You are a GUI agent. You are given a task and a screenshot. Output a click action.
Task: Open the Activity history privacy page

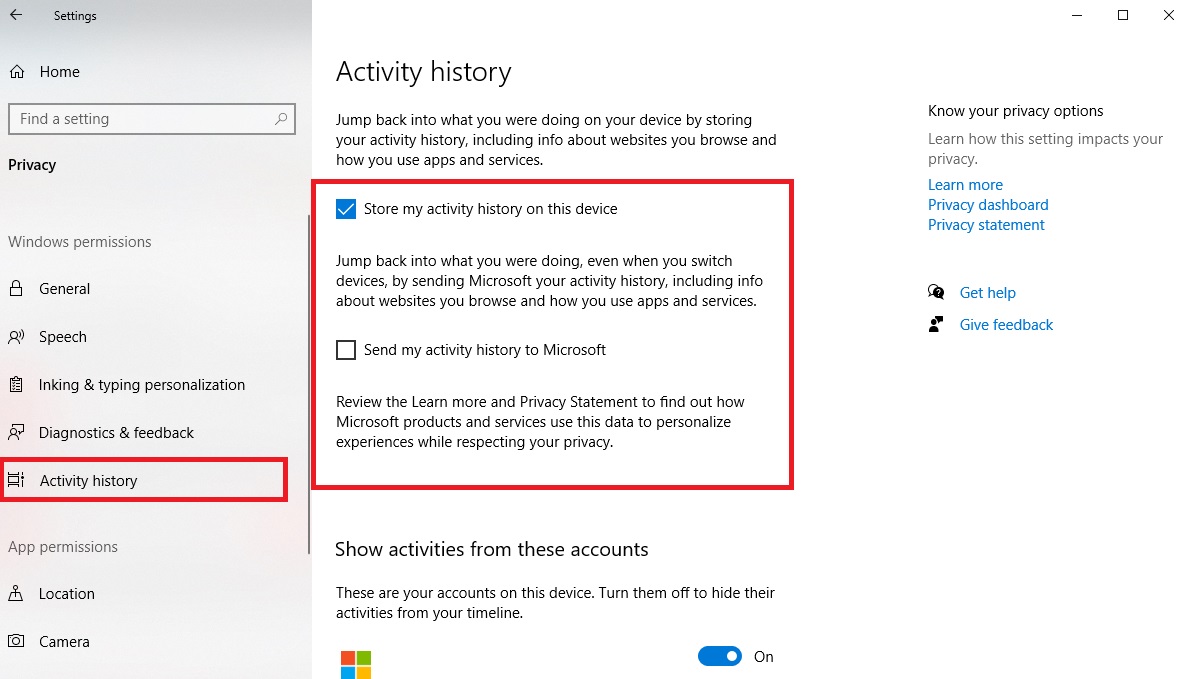click(88, 481)
